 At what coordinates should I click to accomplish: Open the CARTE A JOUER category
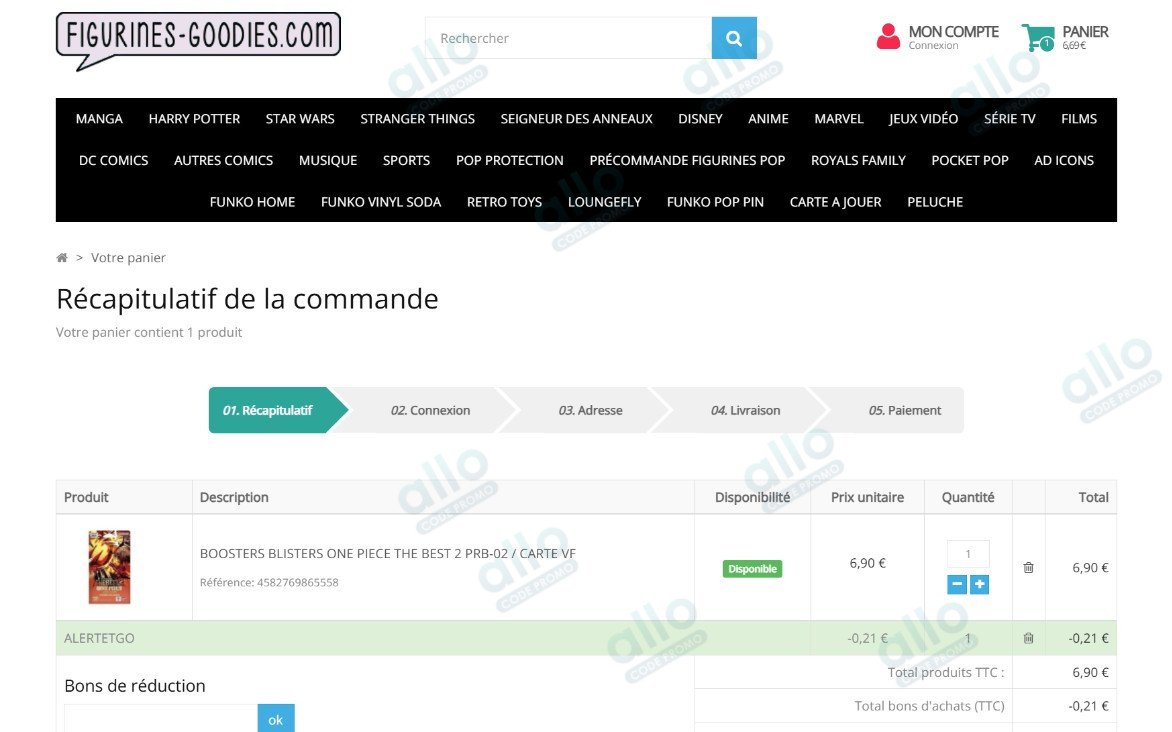835,203
